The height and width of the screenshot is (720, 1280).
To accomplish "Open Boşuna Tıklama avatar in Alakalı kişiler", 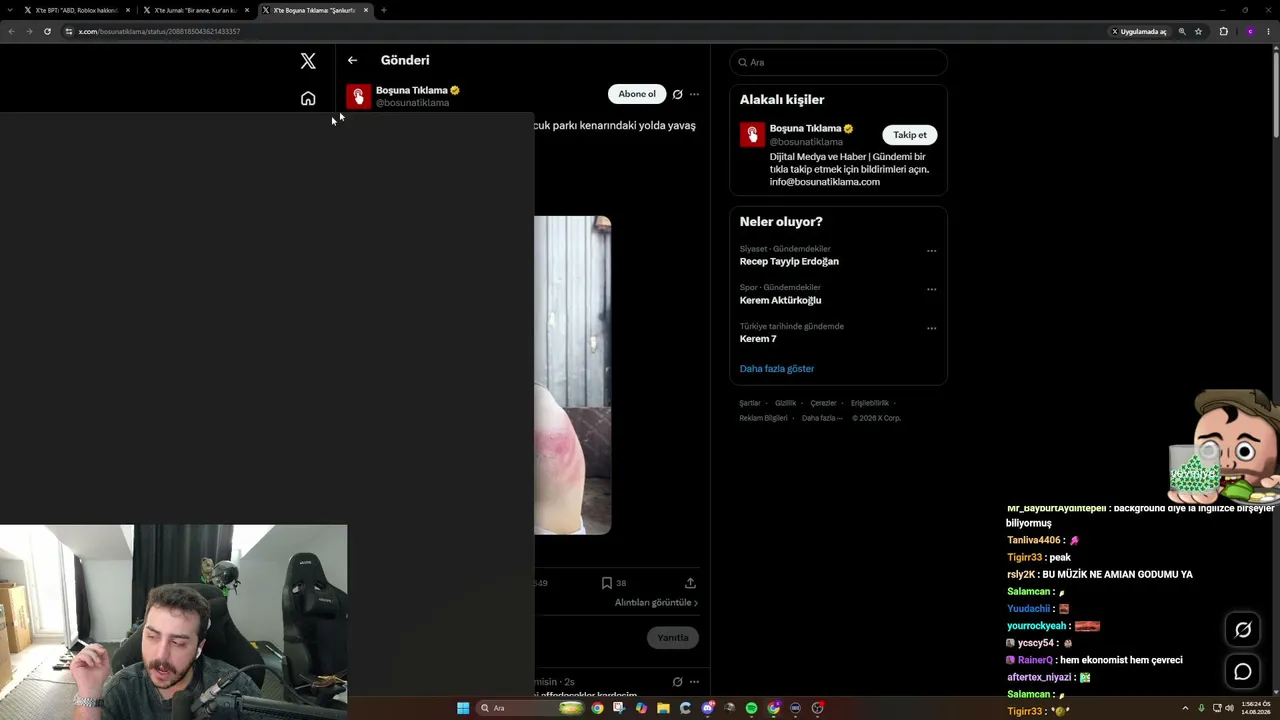I will pos(752,134).
